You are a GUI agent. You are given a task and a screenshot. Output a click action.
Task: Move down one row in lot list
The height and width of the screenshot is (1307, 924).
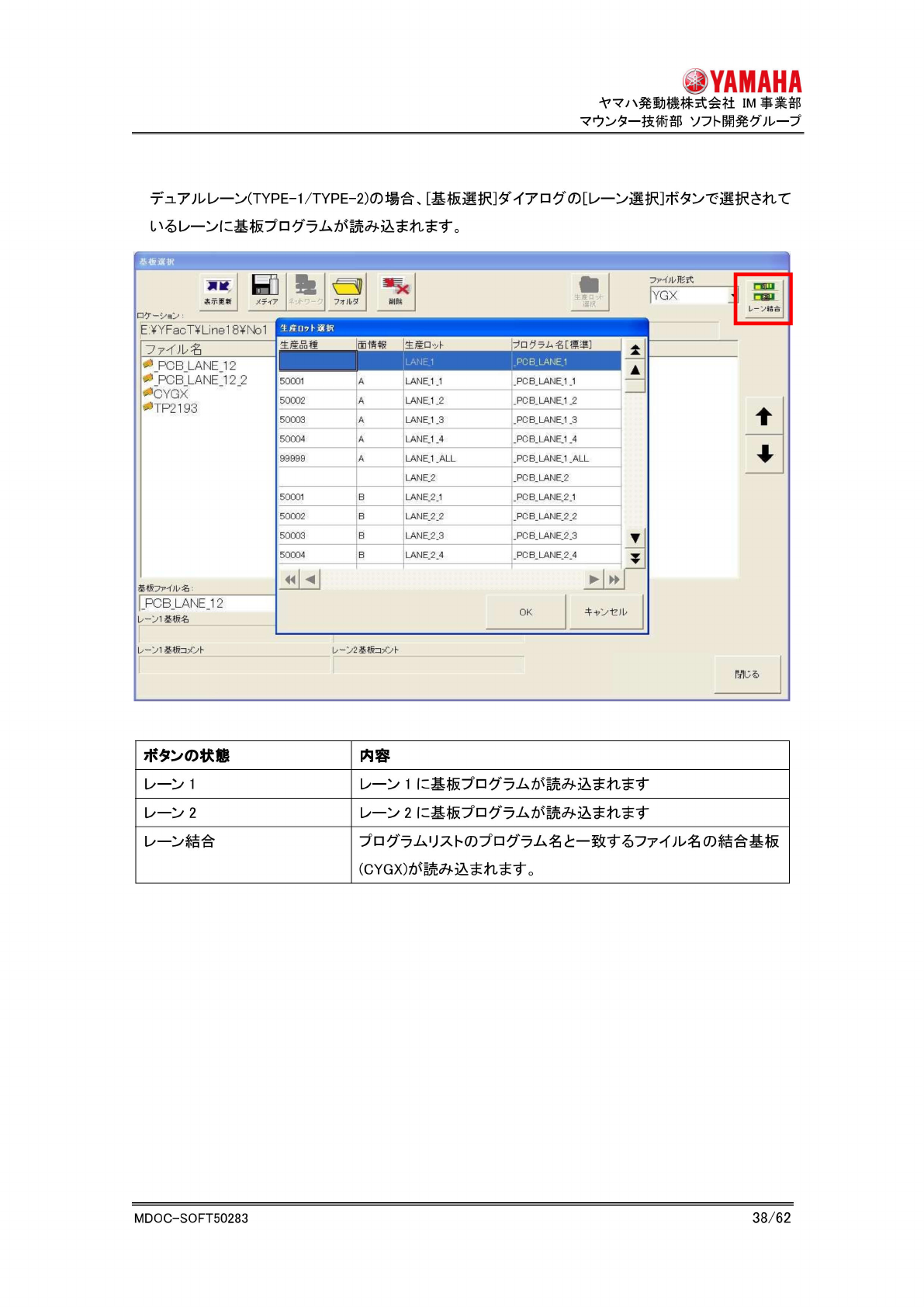pyautogui.click(x=635, y=538)
